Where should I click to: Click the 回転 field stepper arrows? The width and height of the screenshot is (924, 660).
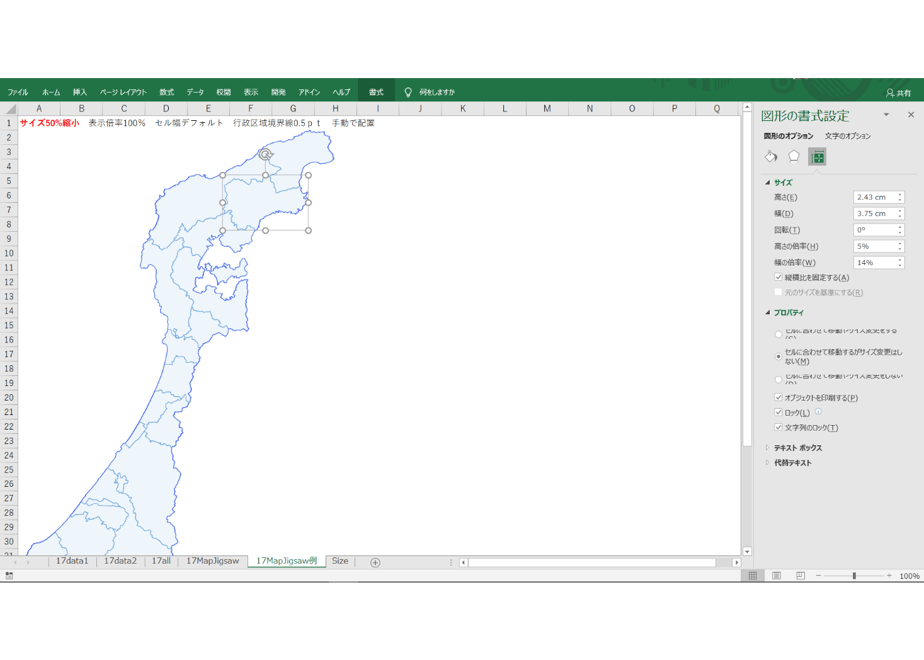coord(900,230)
